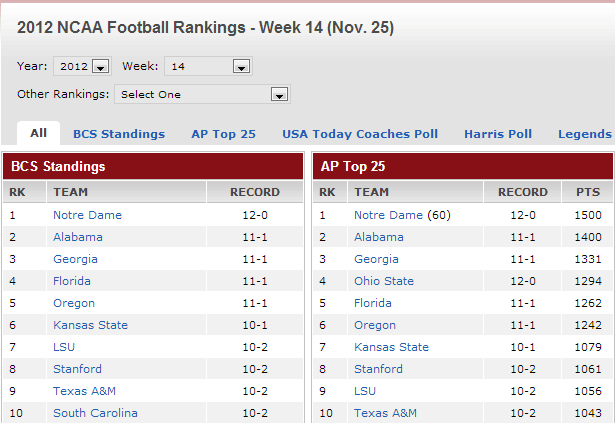Open South Carolina team page link
Image resolution: width=615 pixels, height=423 pixels.
(95, 413)
